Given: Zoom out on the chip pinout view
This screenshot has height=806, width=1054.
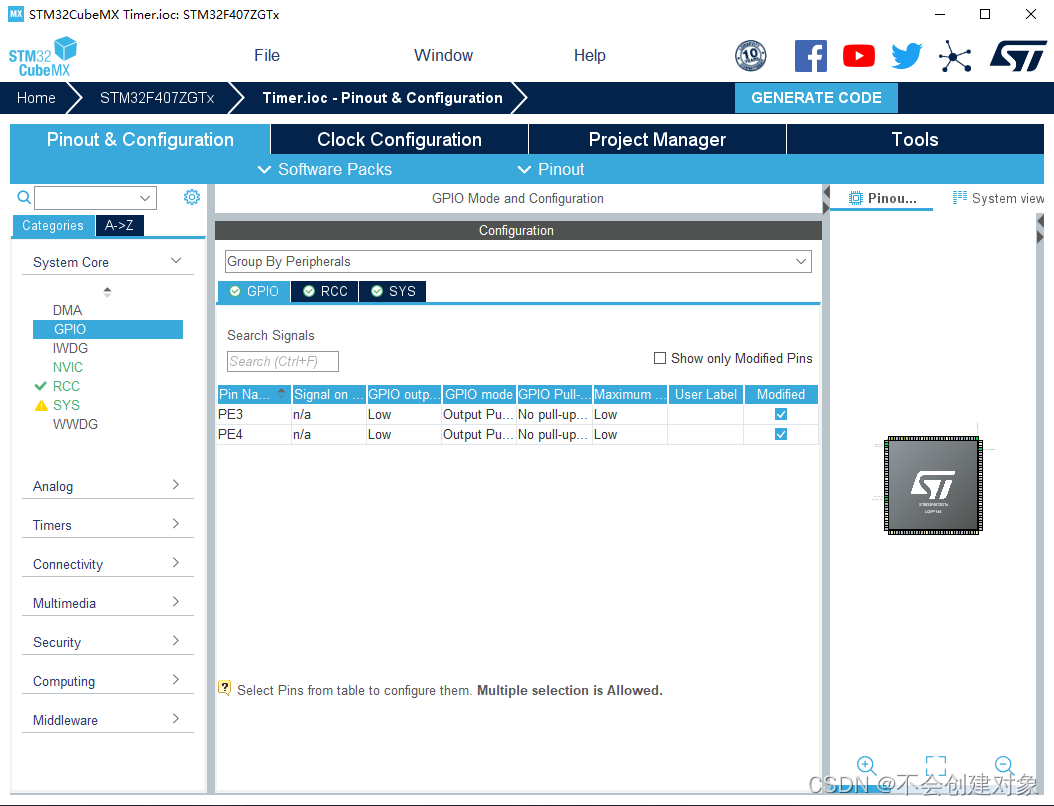Looking at the screenshot, I should (1004, 765).
